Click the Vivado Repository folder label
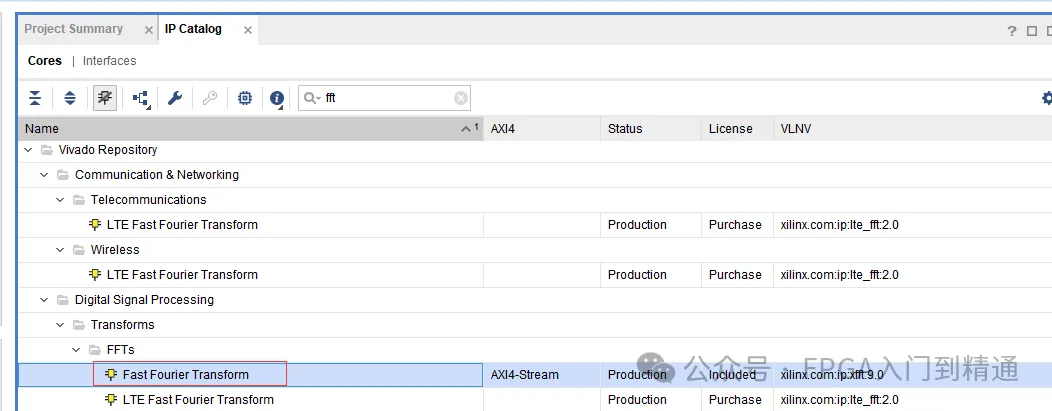 pos(108,150)
